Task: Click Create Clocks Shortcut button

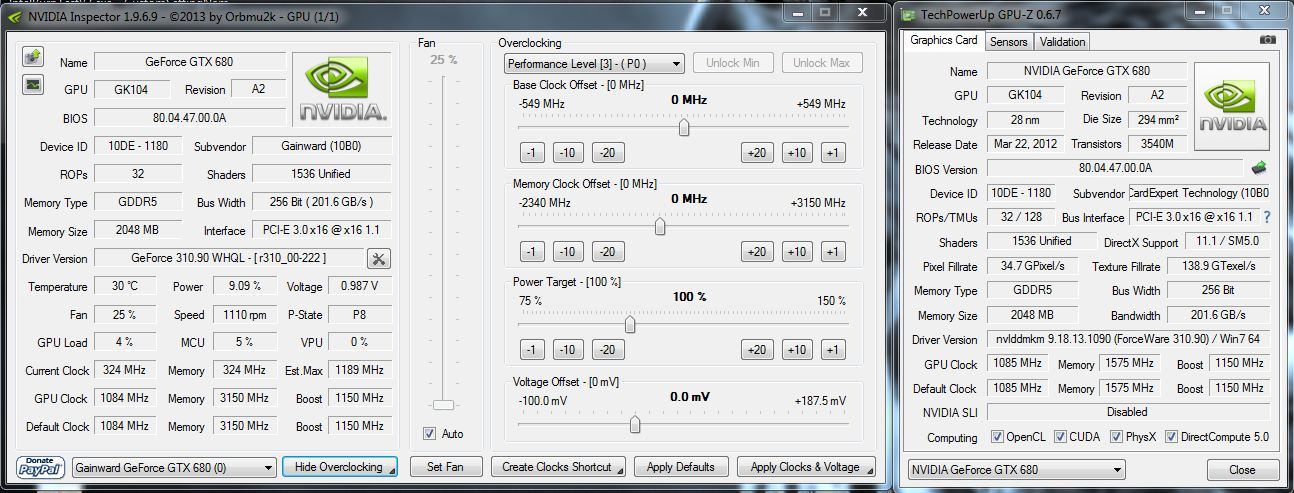Action: (559, 467)
